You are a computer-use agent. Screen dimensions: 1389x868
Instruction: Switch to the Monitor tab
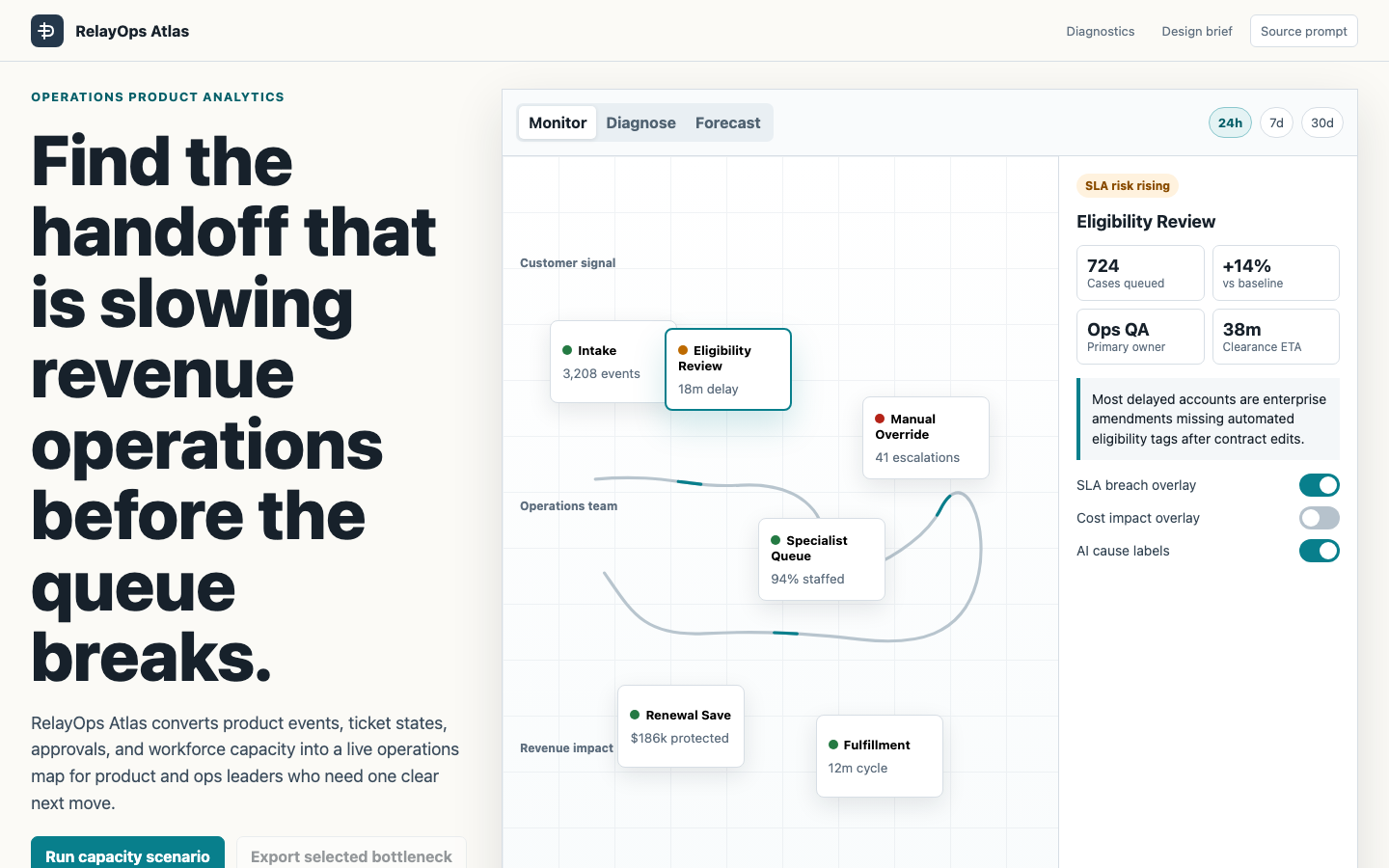click(558, 122)
